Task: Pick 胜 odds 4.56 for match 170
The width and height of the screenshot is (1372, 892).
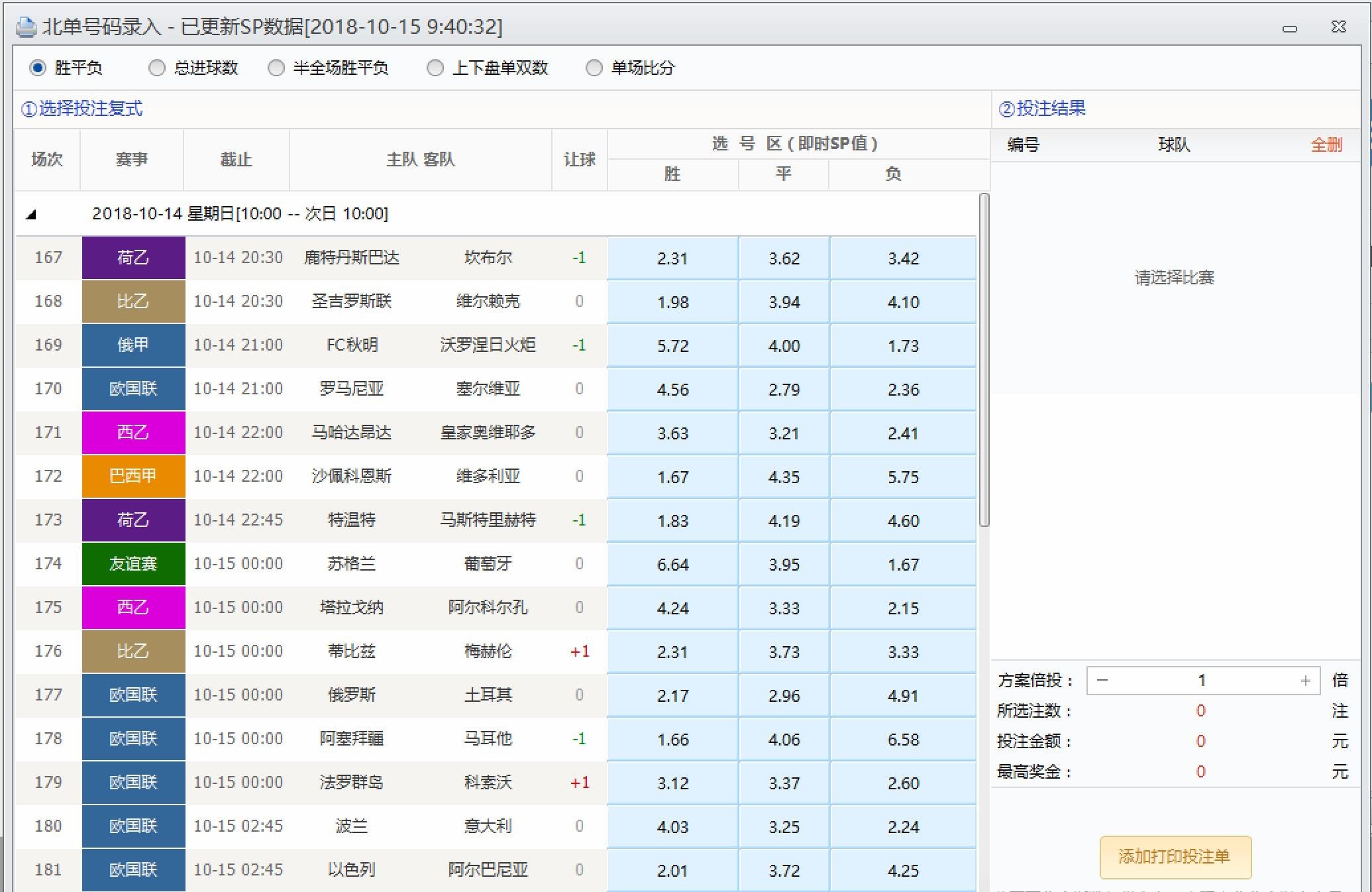Action: (x=672, y=389)
